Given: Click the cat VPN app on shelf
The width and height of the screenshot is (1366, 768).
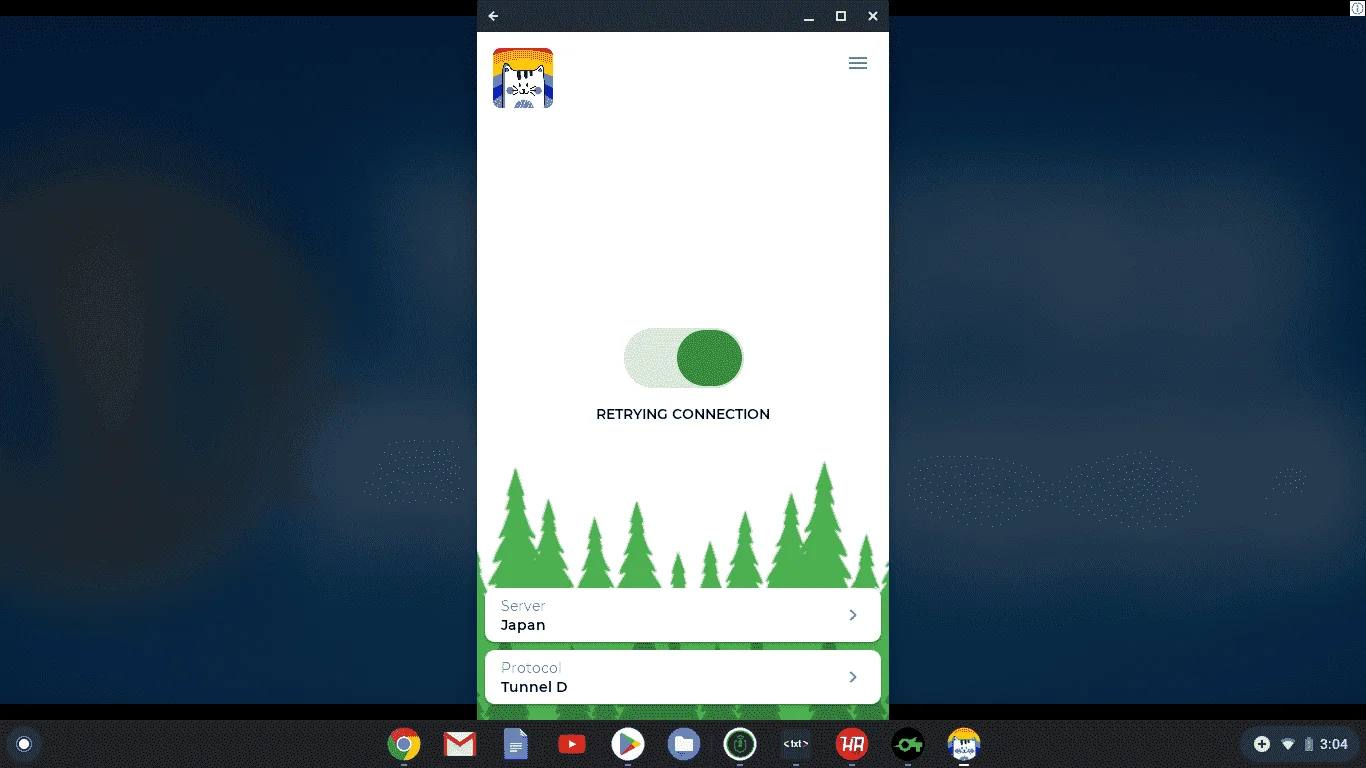Looking at the screenshot, I should [964, 744].
